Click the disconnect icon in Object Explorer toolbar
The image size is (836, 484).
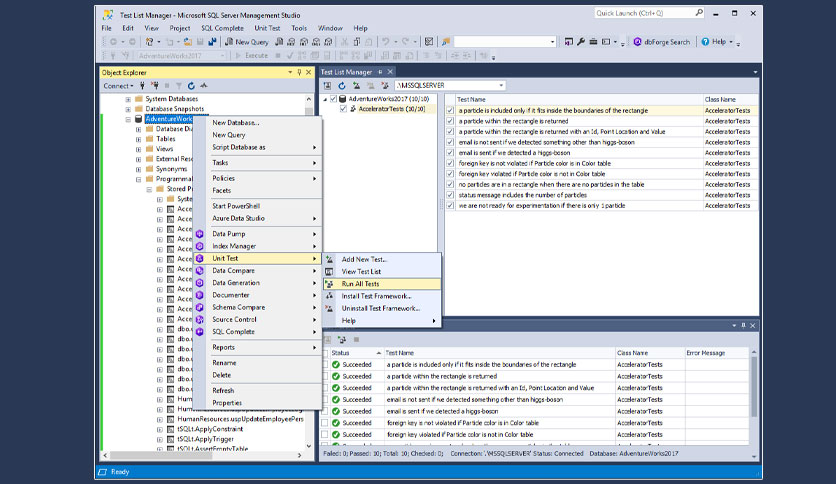tap(155, 85)
